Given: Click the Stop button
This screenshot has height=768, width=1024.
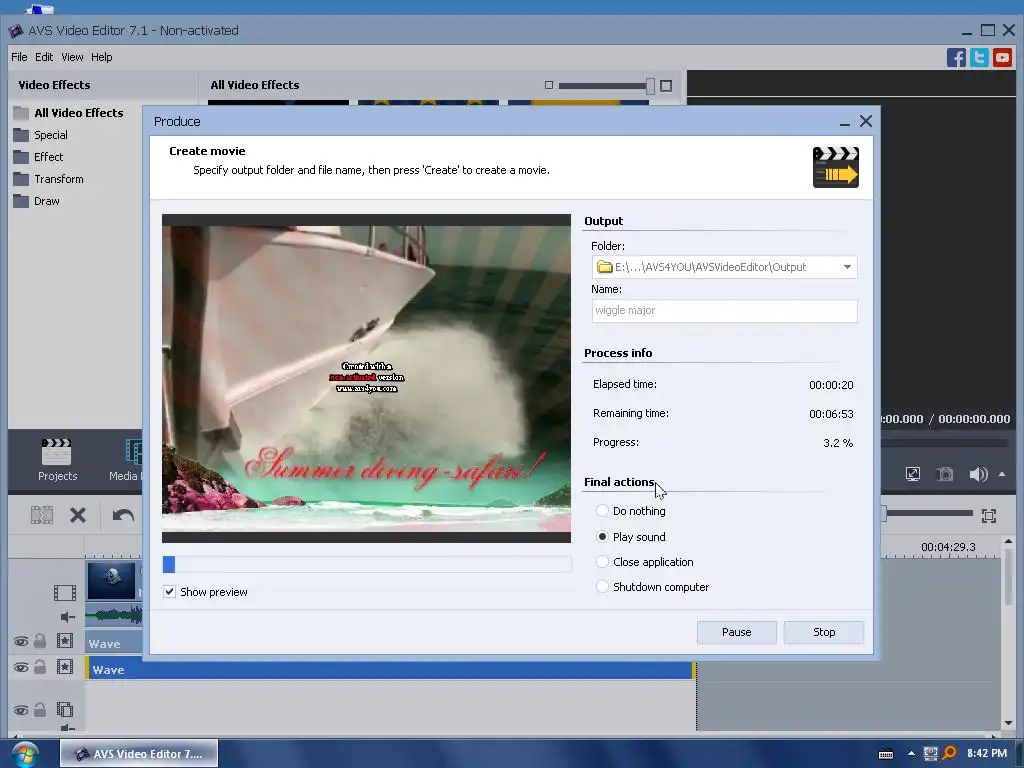Looking at the screenshot, I should point(824,632).
